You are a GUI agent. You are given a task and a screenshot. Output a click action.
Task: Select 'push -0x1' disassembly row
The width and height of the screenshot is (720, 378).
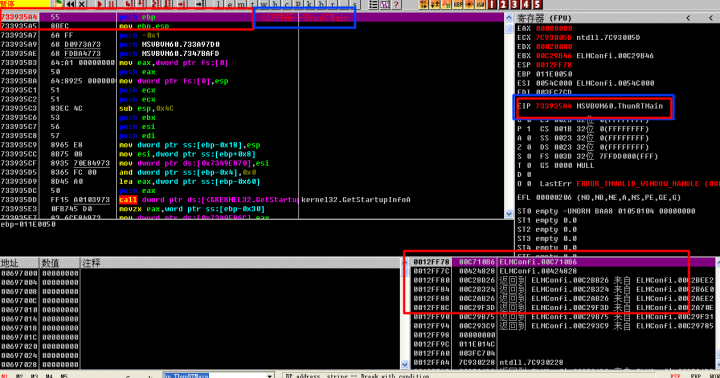252,35
